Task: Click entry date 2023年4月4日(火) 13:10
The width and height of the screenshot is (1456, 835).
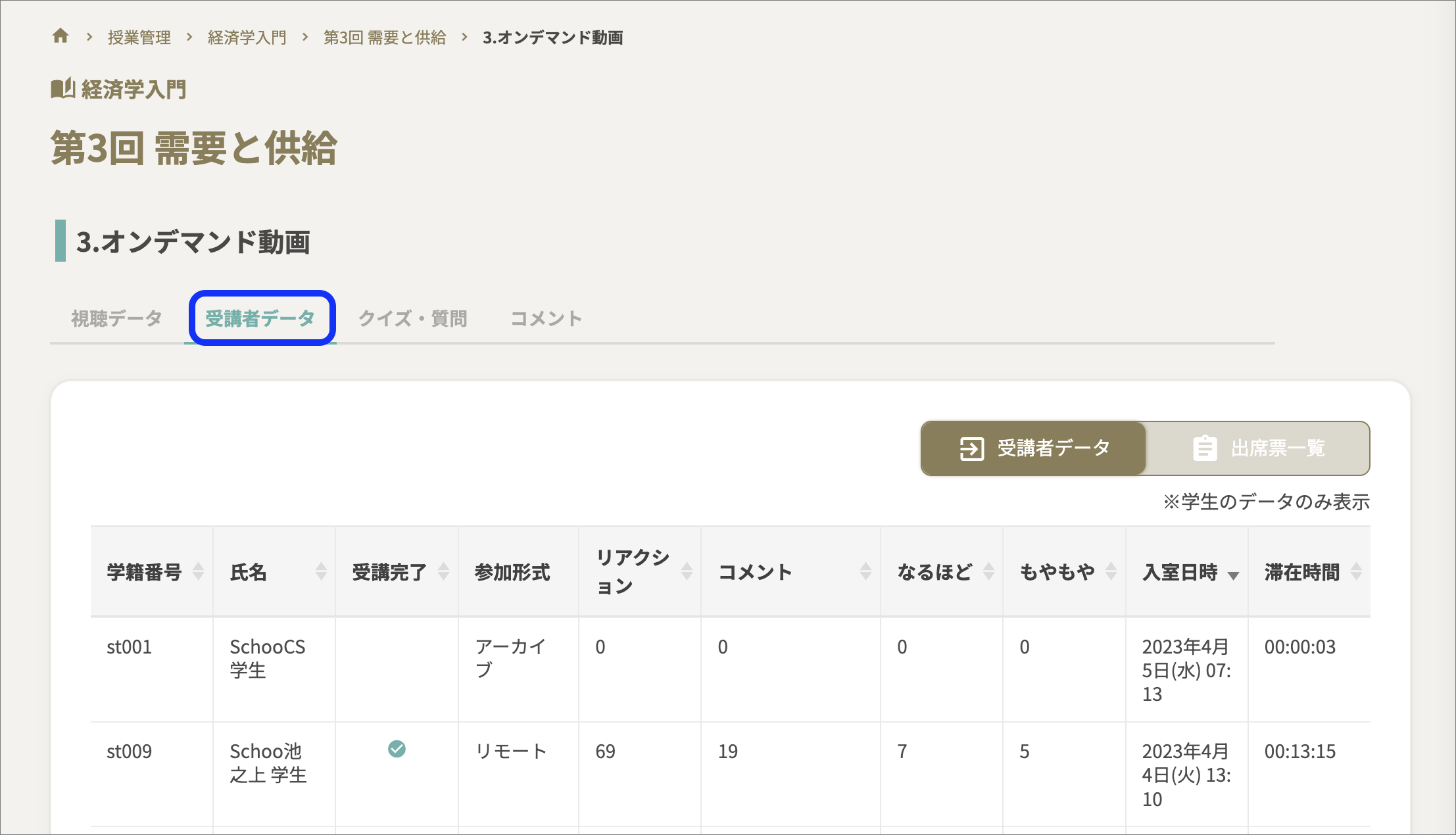Action: pyautogui.click(x=1186, y=775)
